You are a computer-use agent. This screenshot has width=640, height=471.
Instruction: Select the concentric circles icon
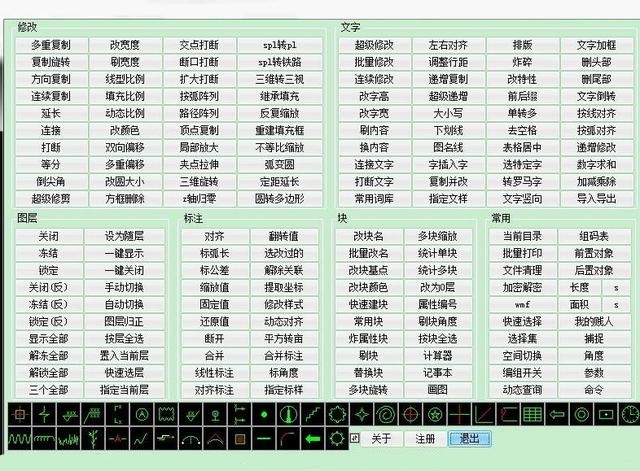[582, 415]
